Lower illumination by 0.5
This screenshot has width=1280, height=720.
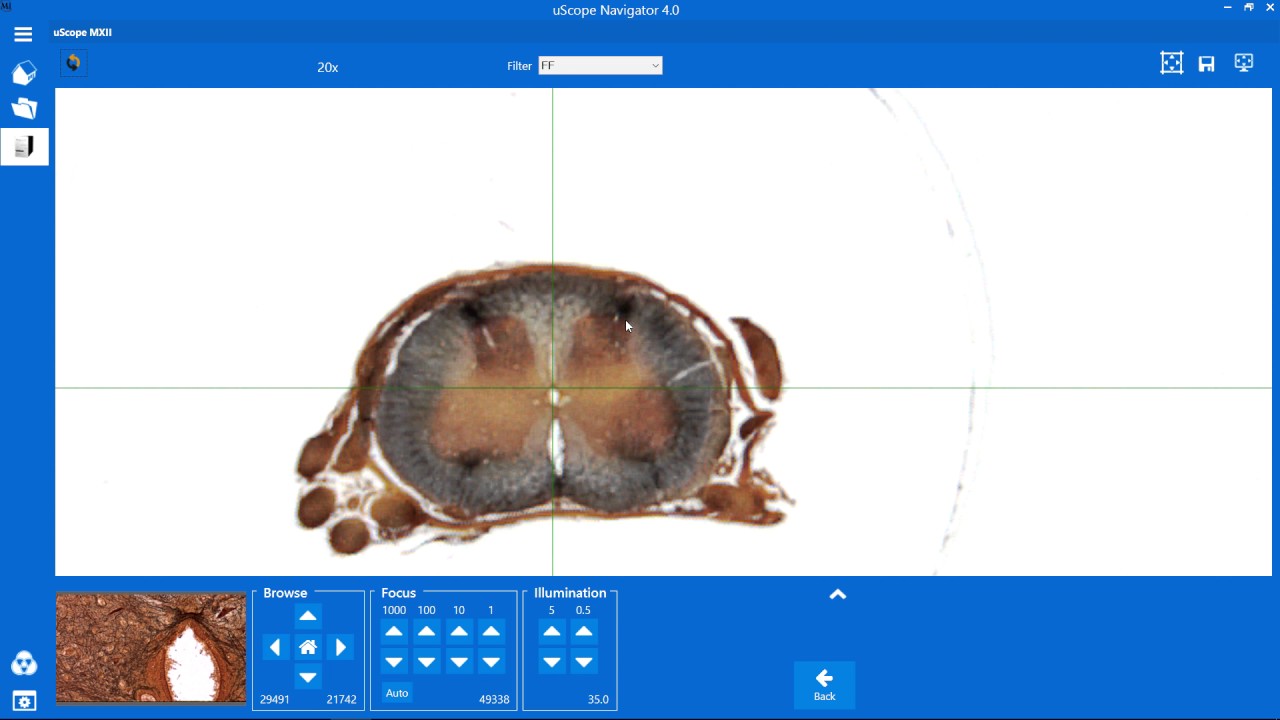click(x=584, y=662)
